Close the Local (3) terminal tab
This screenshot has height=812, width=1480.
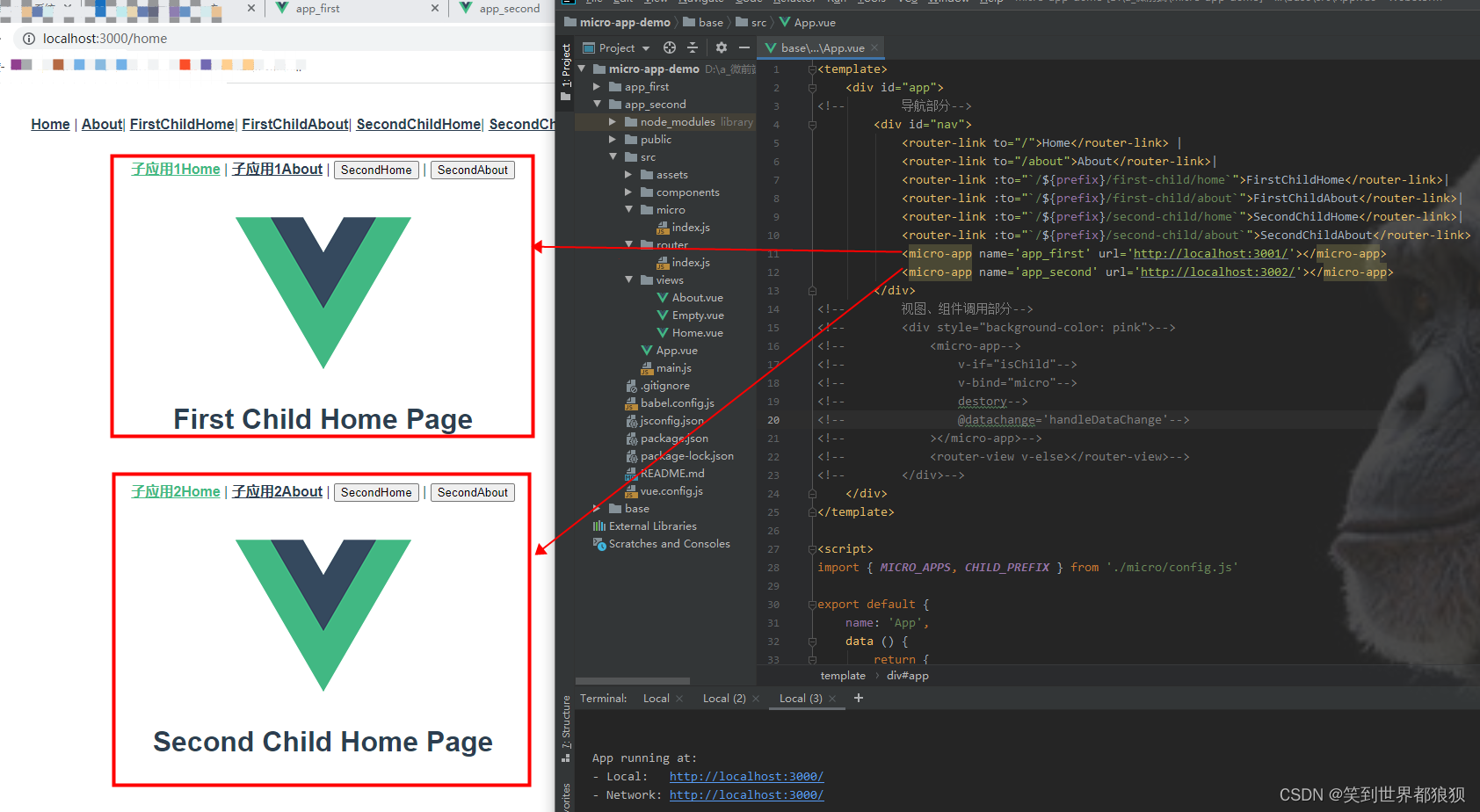tap(833, 699)
